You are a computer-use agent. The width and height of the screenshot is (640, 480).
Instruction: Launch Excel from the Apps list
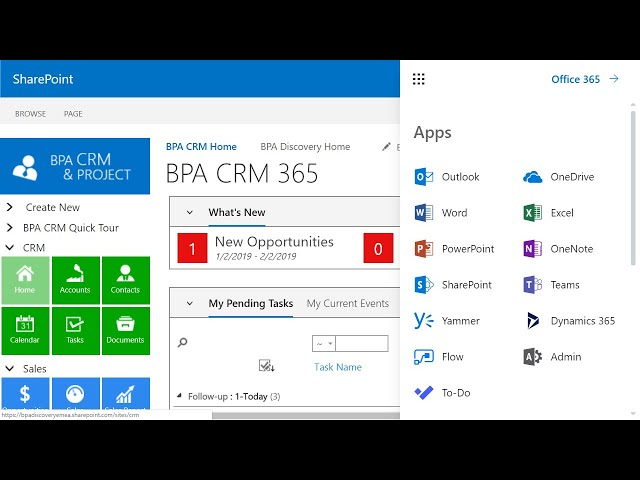pos(548,213)
